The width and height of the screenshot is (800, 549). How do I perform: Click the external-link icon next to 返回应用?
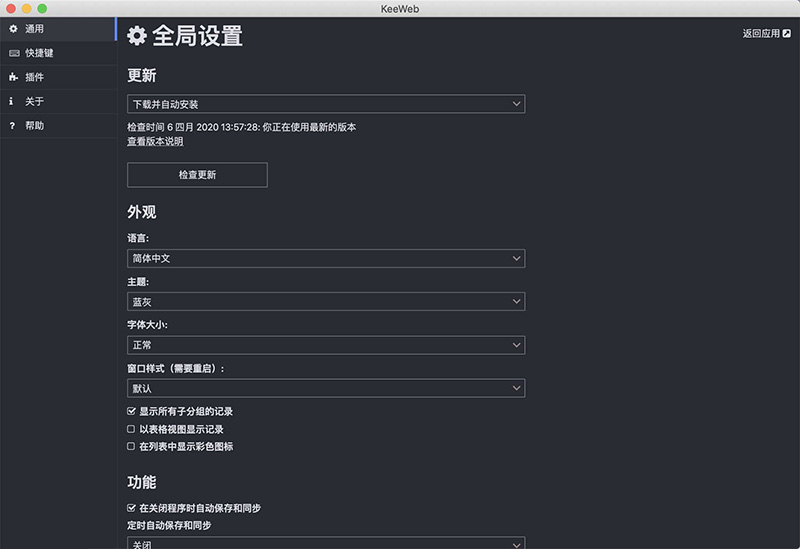787,34
